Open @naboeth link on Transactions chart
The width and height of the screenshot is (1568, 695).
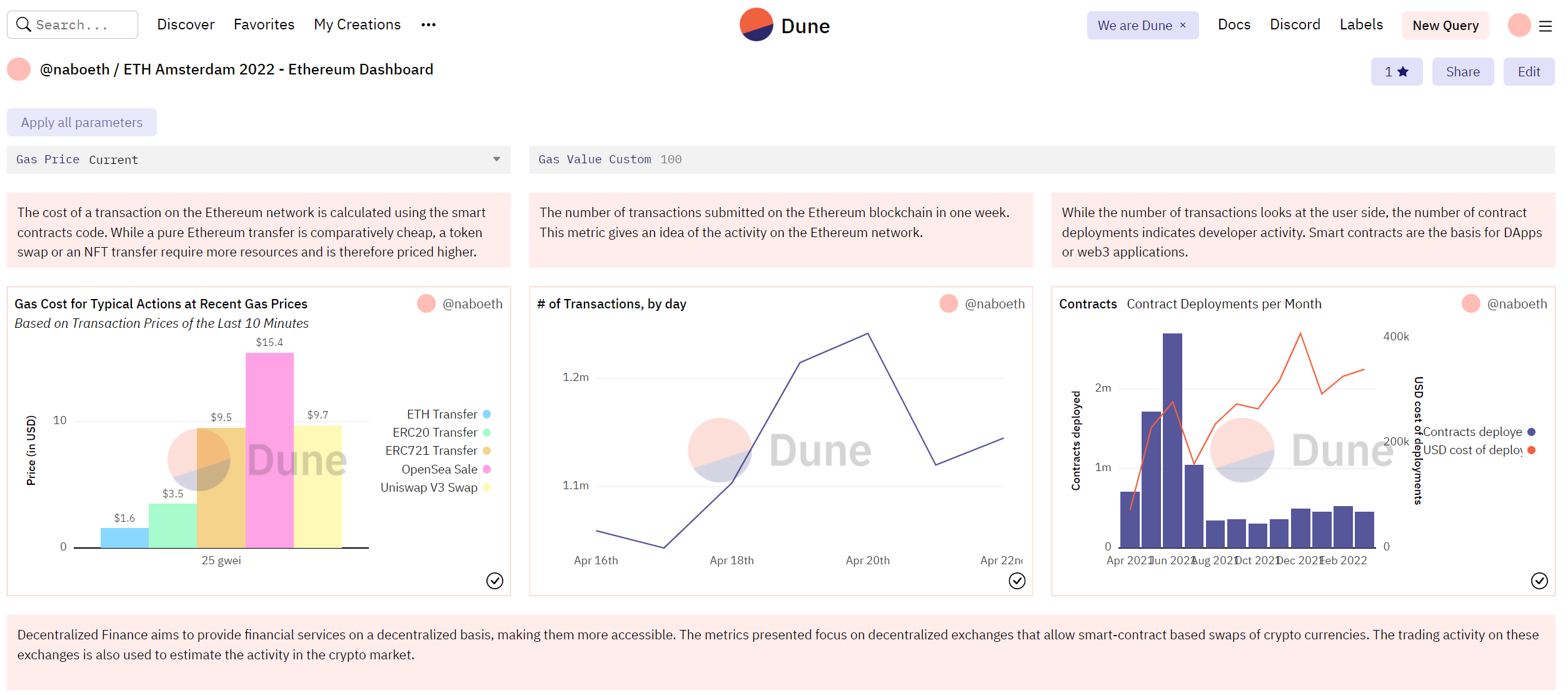point(995,303)
